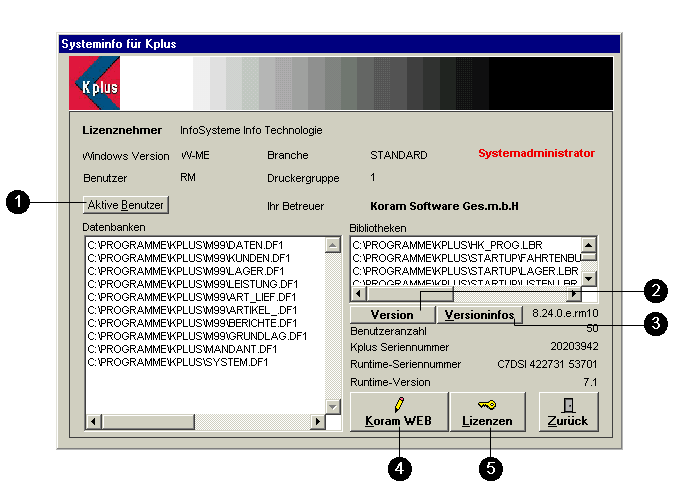The image size is (680, 482).
Task: Select DATEN.DF1 in the Datenbanken list
Action: pos(174,245)
